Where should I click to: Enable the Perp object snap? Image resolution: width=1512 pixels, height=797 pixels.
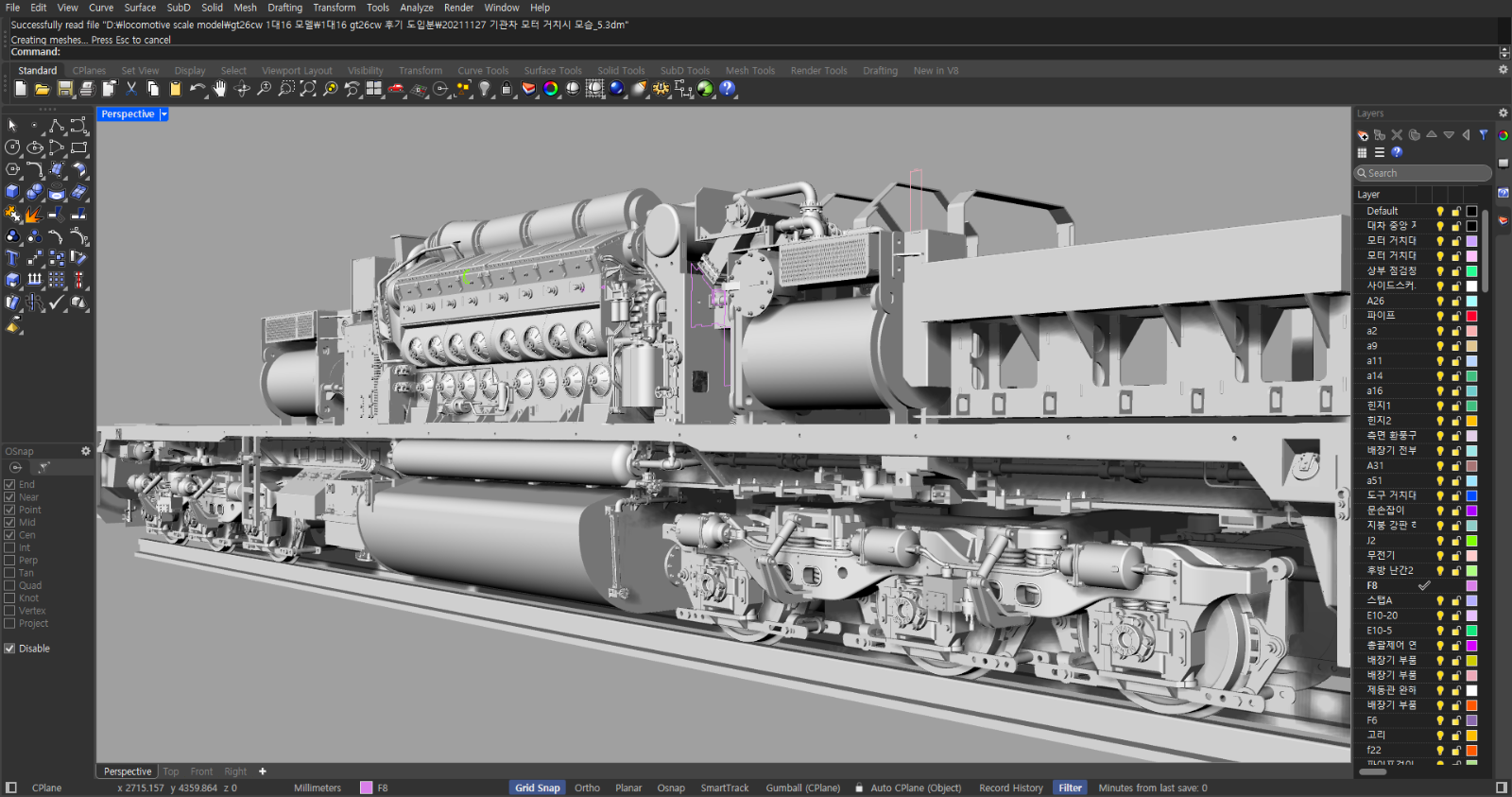pos(9,560)
